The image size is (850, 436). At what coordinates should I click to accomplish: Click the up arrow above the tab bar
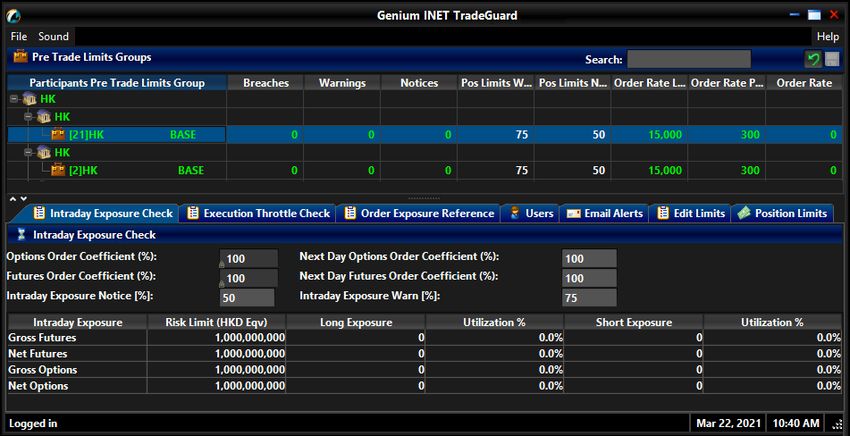[x=13, y=200]
